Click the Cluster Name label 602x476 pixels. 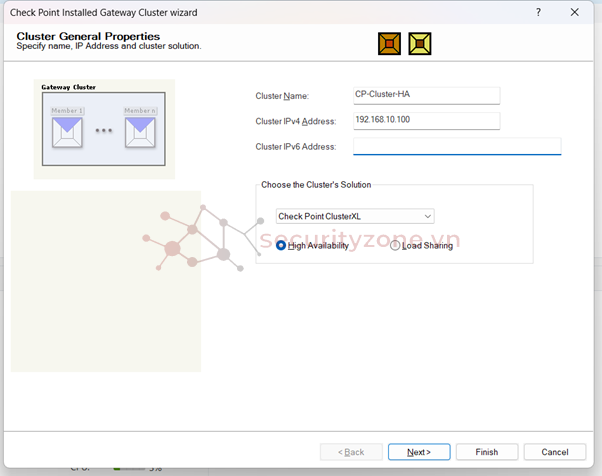282,96
